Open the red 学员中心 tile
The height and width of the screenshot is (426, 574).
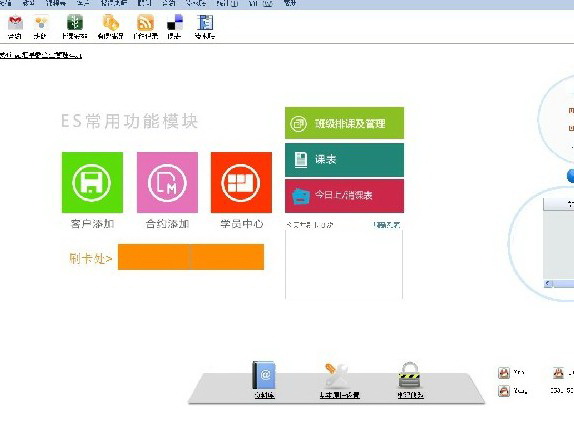coord(241,182)
